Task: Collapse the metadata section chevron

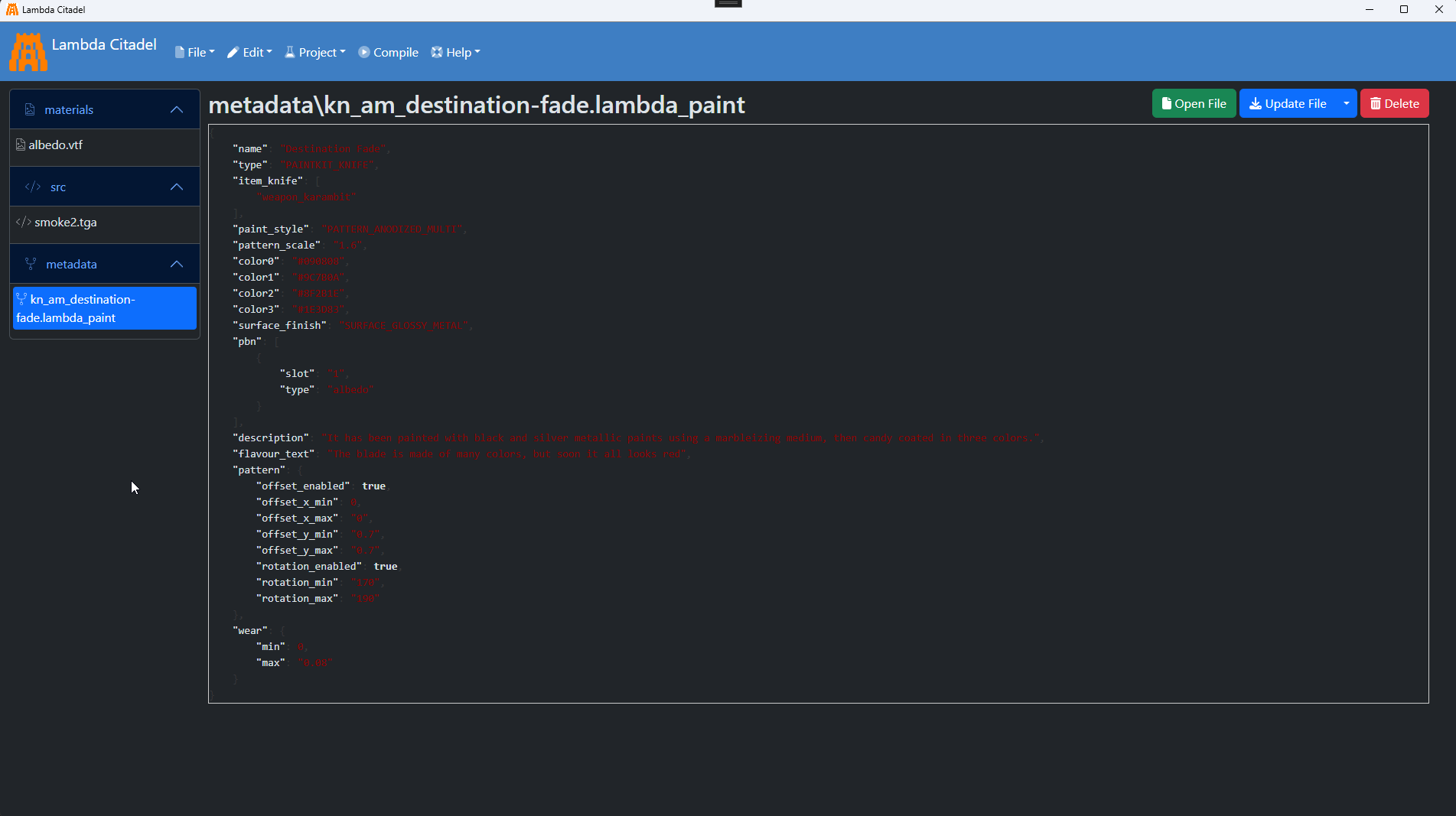Action: [177, 264]
